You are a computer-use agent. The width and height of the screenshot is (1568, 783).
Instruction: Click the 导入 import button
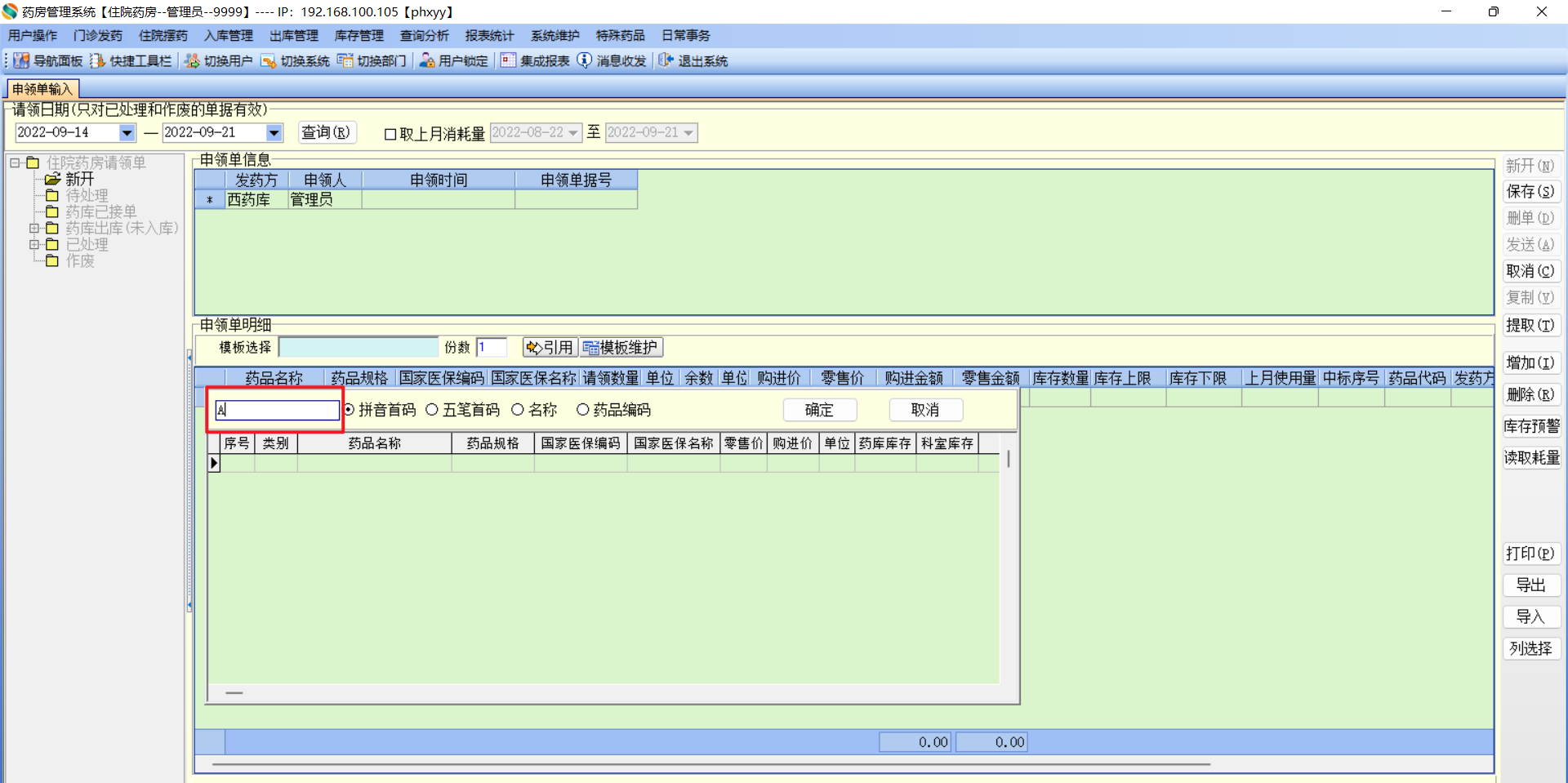(x=1531, y=617)
